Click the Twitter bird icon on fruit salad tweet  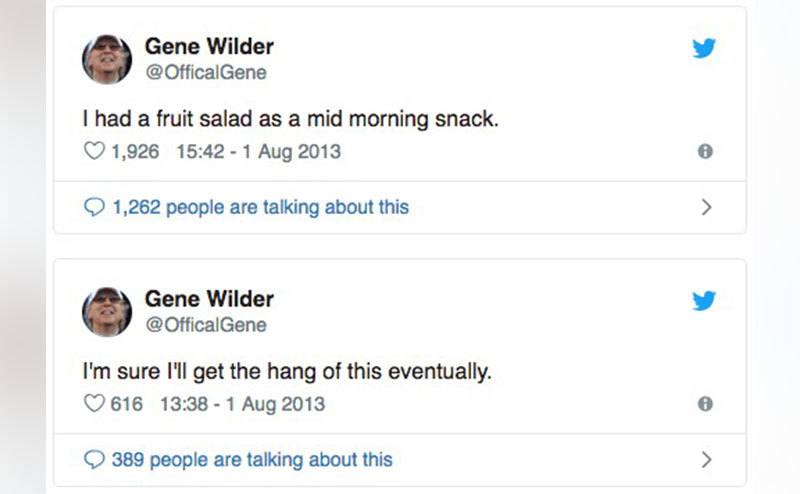tap(704, 48)
